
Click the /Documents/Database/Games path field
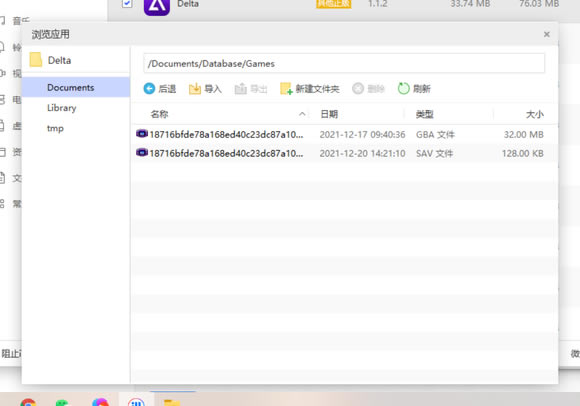pos(344,63)
